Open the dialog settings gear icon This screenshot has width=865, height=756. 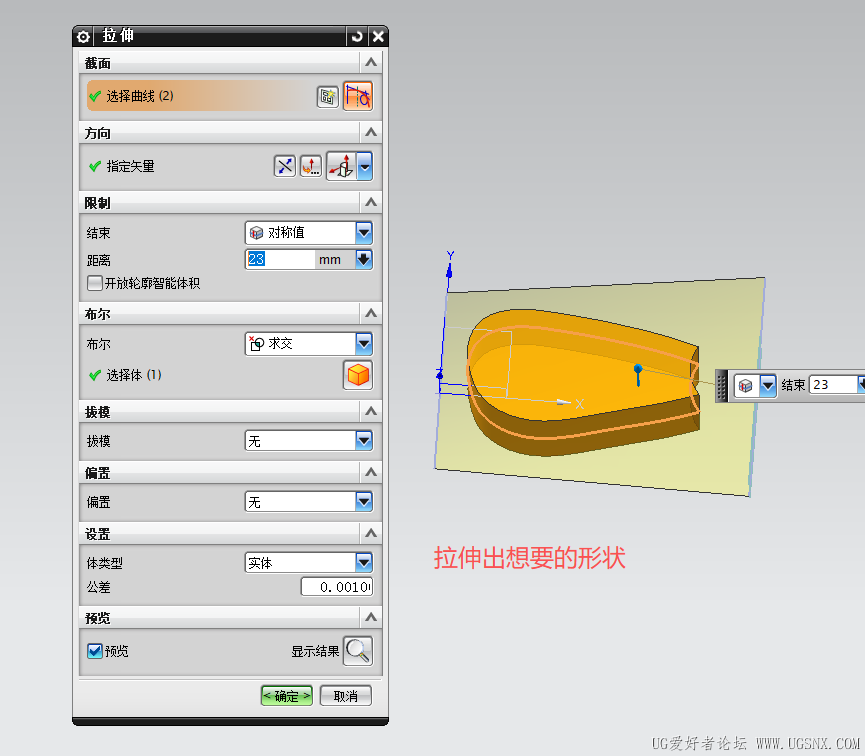pos(83,37)
